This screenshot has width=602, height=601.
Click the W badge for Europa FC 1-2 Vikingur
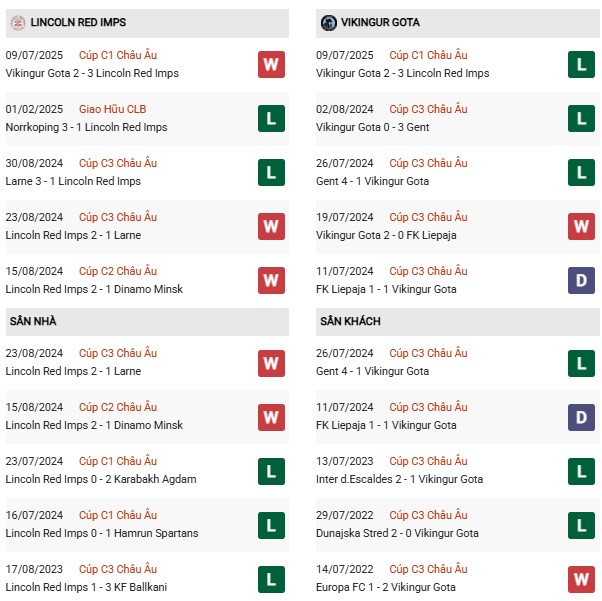click(581, 579)
